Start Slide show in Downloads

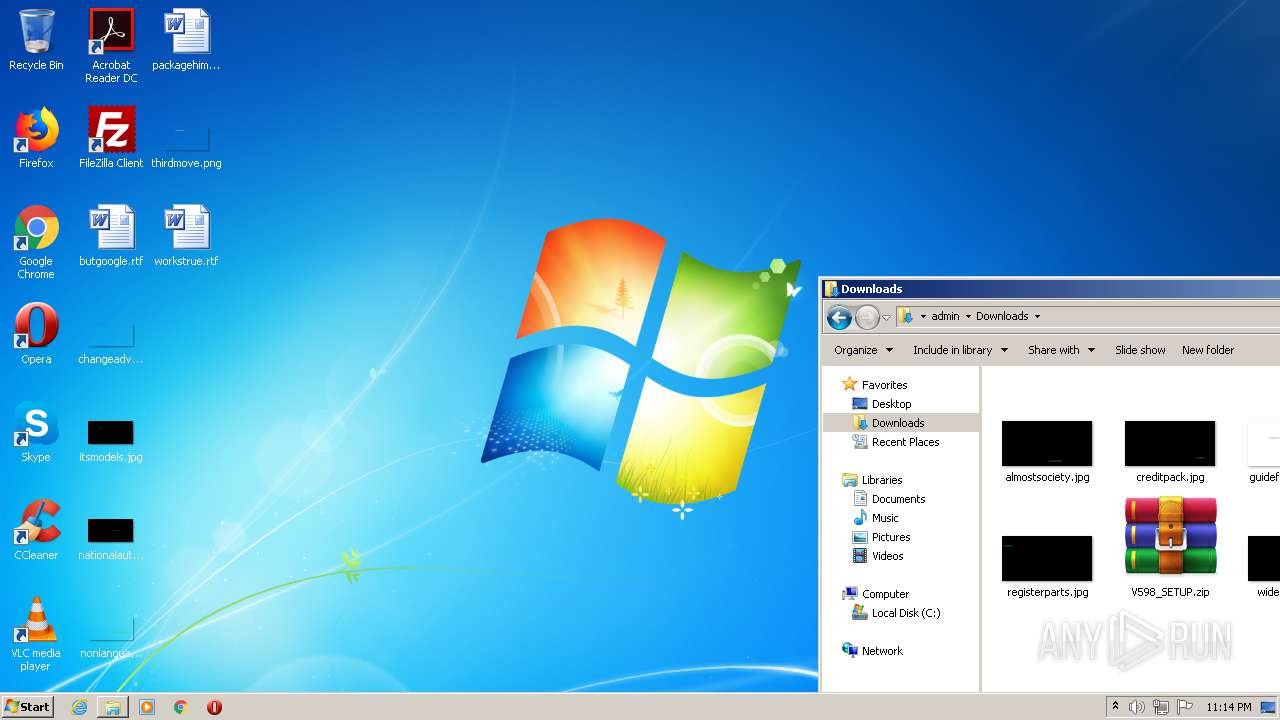[1140, 350]
